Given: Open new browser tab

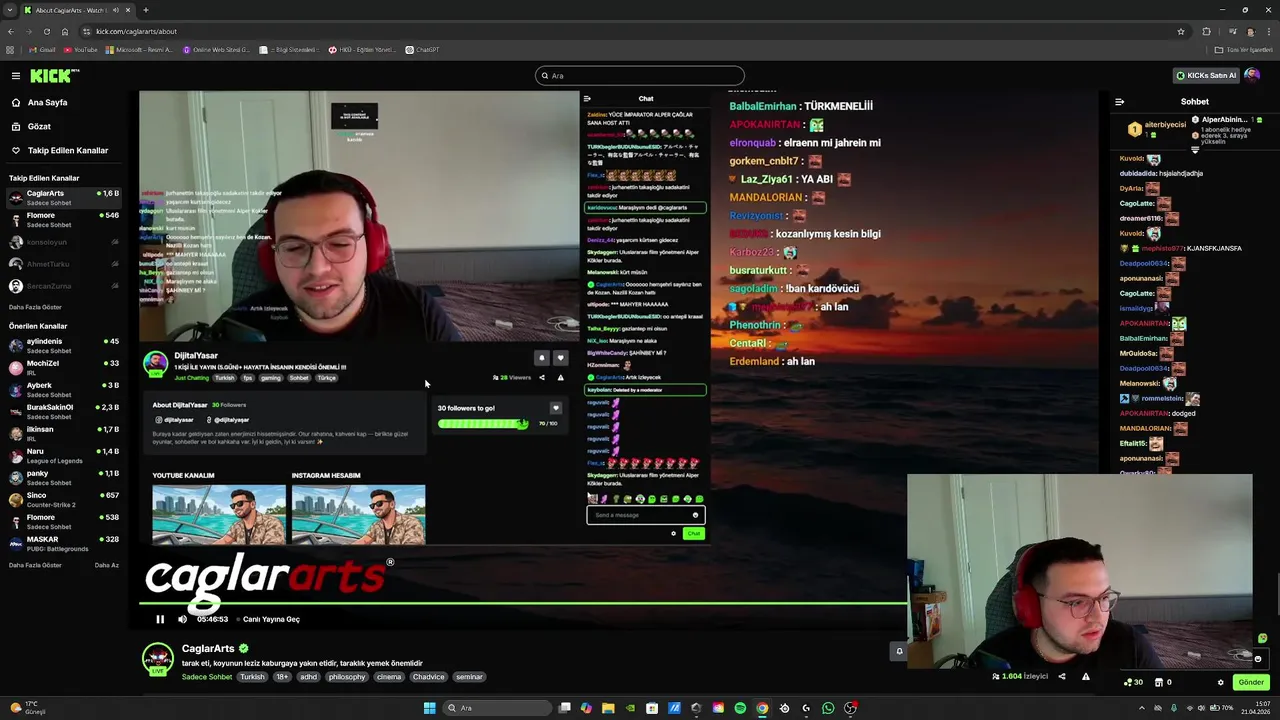Looking at the screenshot, I should (145, 10).
